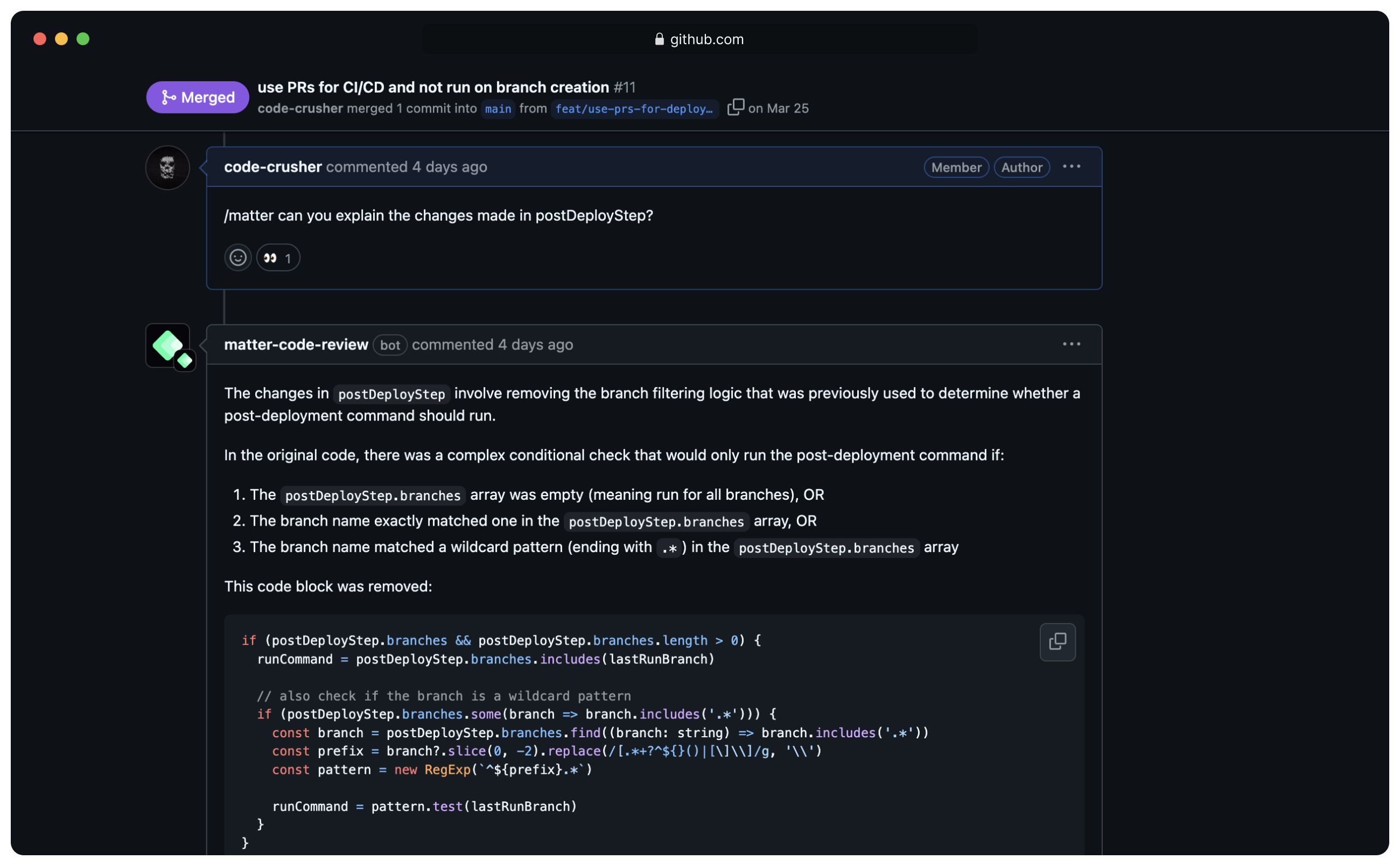This screenshot has width=1400, height=866.
Task: Click the inline postDeployStep code snippet
Action: click(x=391, y=394)
